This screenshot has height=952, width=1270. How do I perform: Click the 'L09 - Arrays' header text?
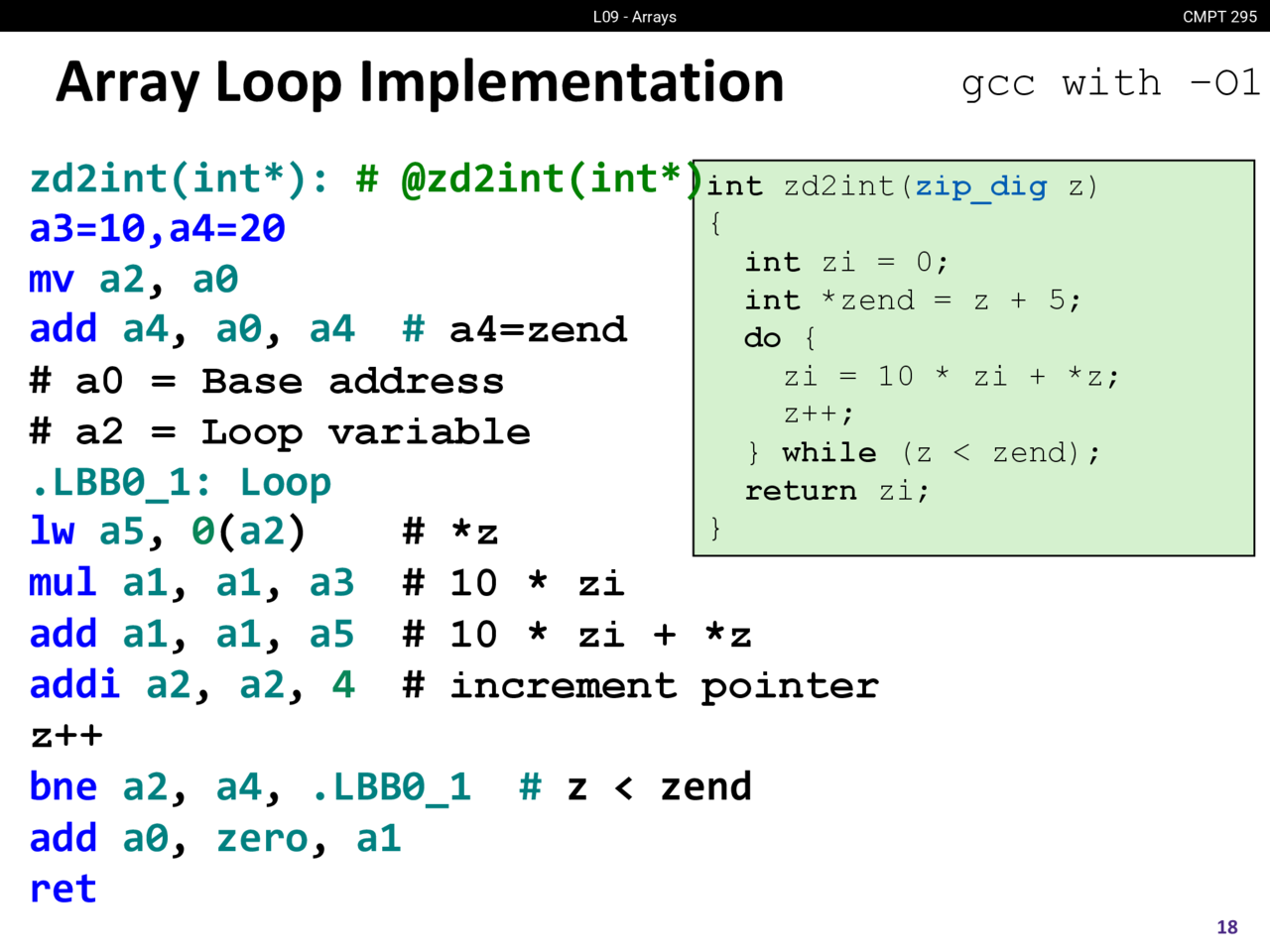pyautogui.click(x=634, y=17)
